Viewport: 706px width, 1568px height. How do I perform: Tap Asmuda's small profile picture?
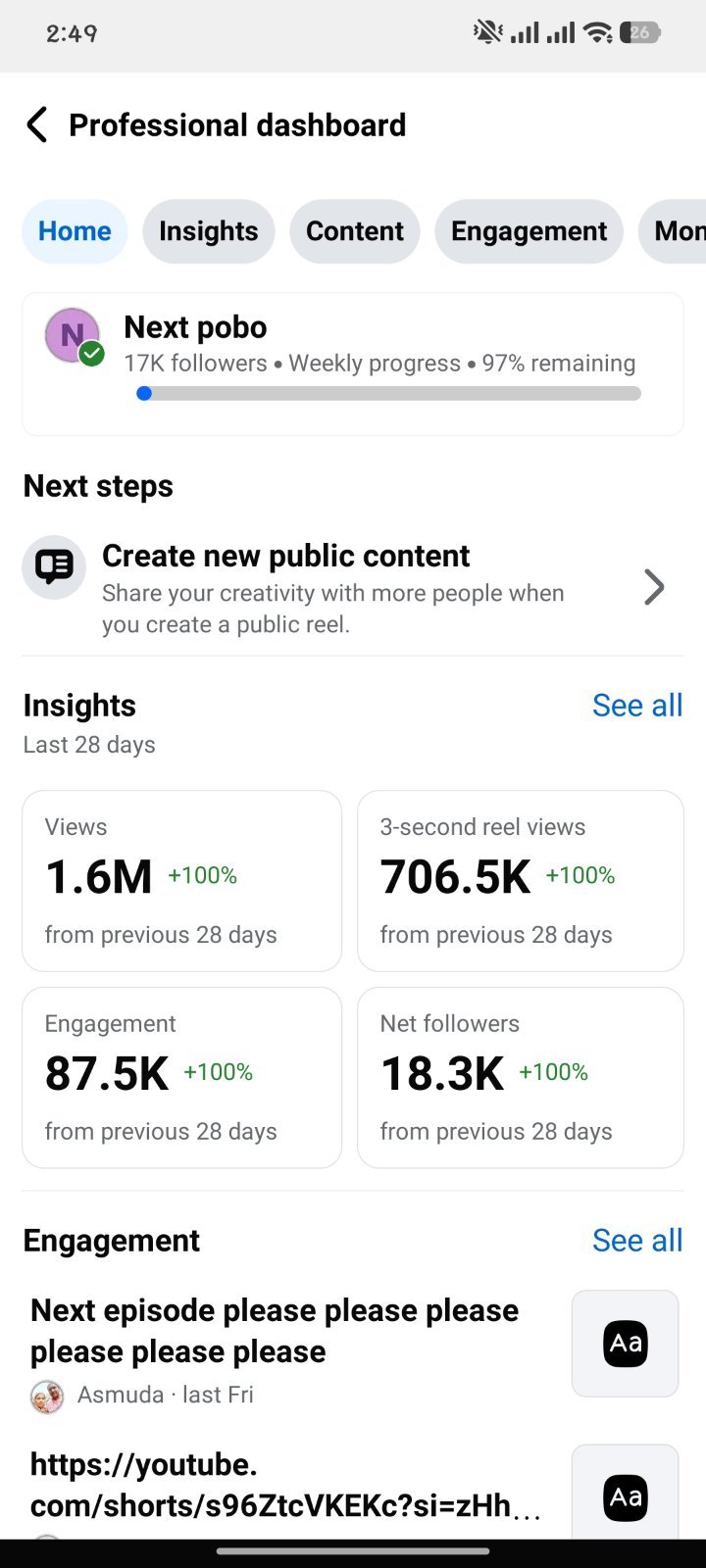pos(47,1396)
